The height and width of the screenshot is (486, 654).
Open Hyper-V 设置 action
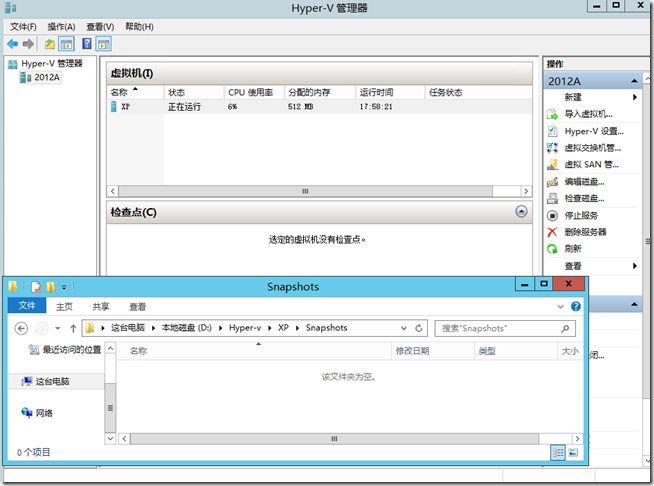pos(594,131)
